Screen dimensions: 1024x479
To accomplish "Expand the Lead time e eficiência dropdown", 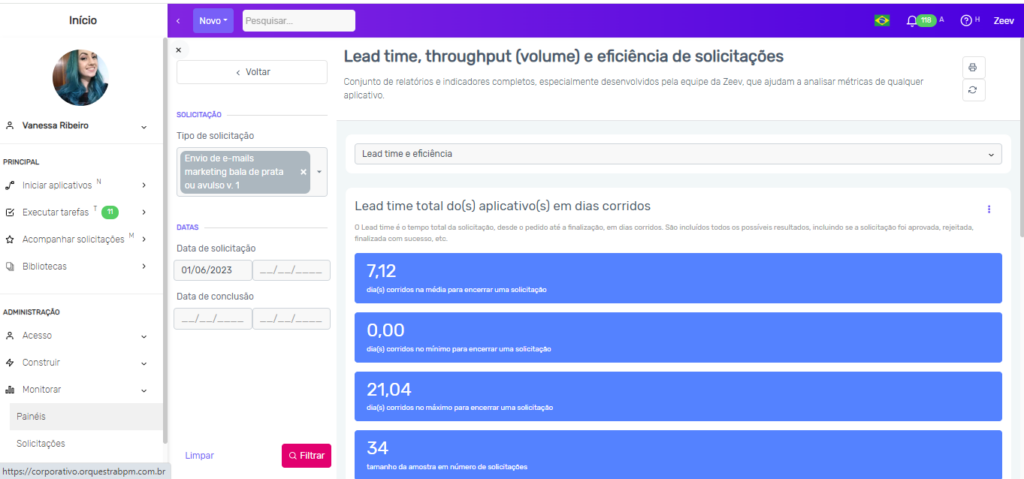I will point(677,154).
